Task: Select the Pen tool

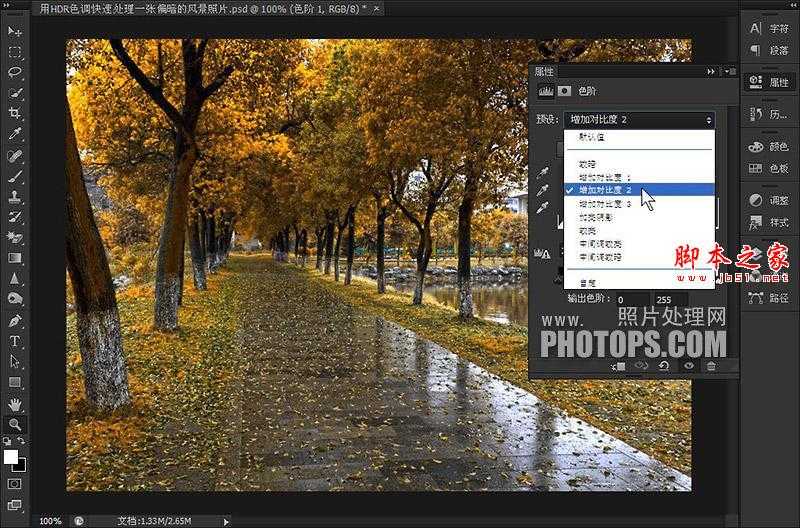Action: tap(14, 321)
